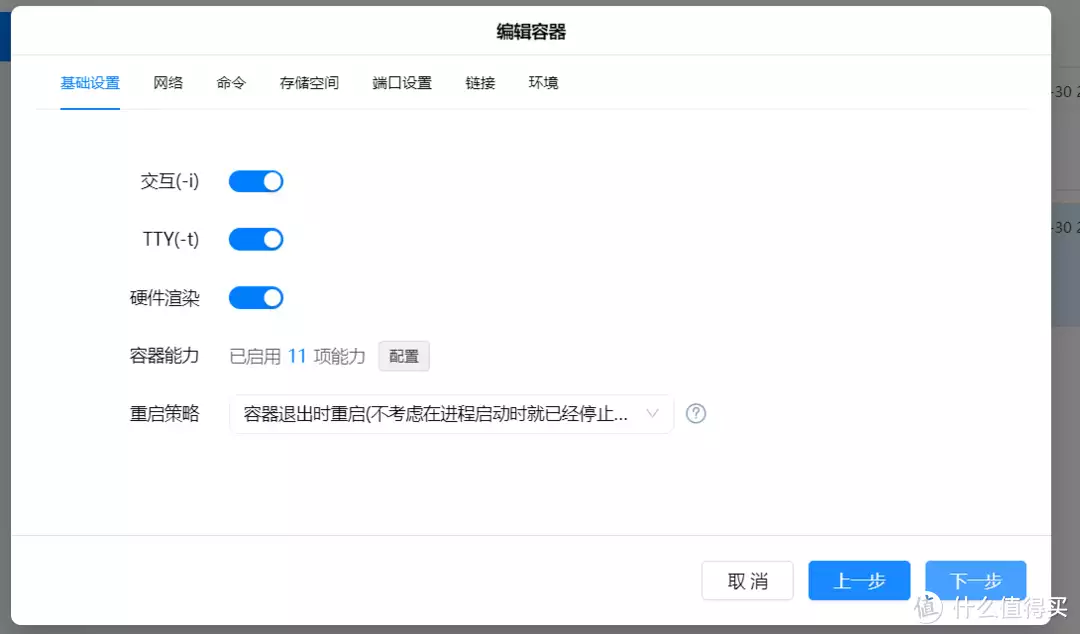Toggle the TTY(-t) switch
Screen dimensions: 1080x634
(x=256, y=239)
